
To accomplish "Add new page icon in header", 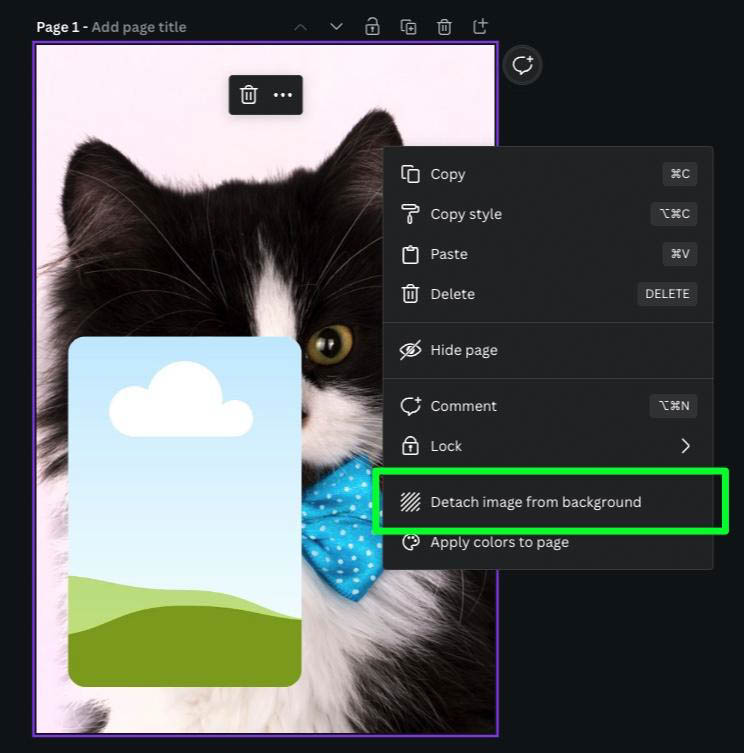I will coord(480,26).
